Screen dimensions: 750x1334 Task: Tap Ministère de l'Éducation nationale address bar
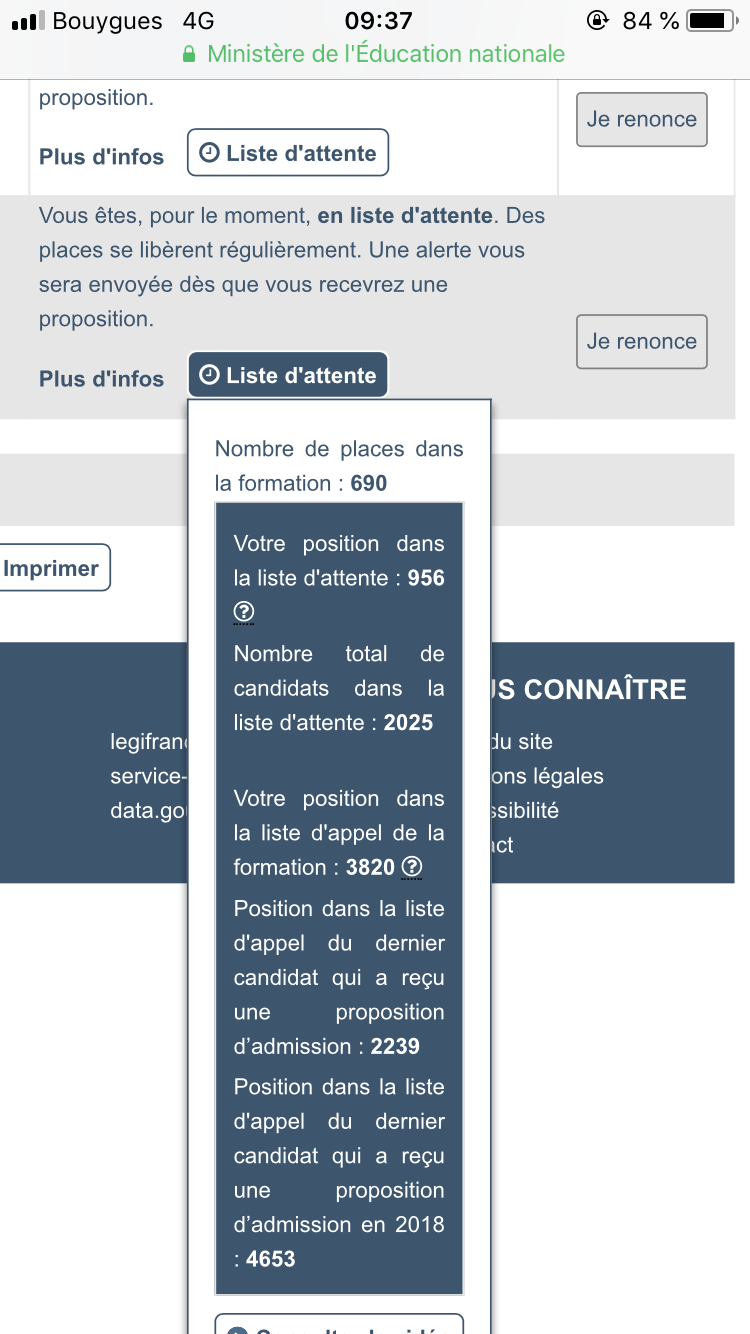click(385, 54)
